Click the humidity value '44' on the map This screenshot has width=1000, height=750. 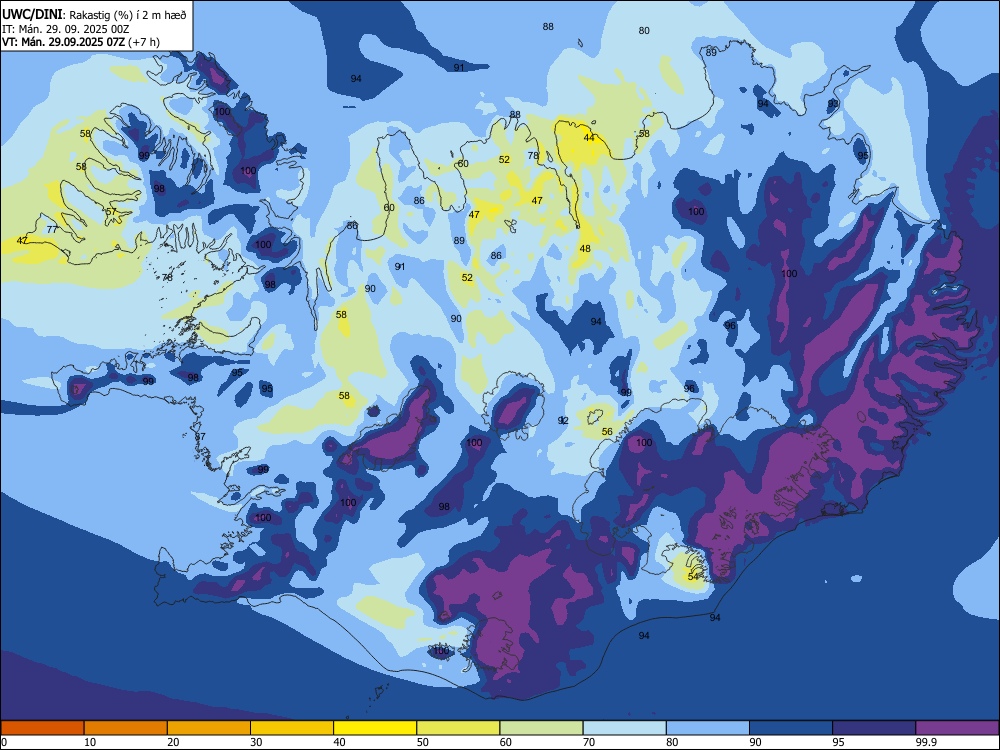[589, 138]
